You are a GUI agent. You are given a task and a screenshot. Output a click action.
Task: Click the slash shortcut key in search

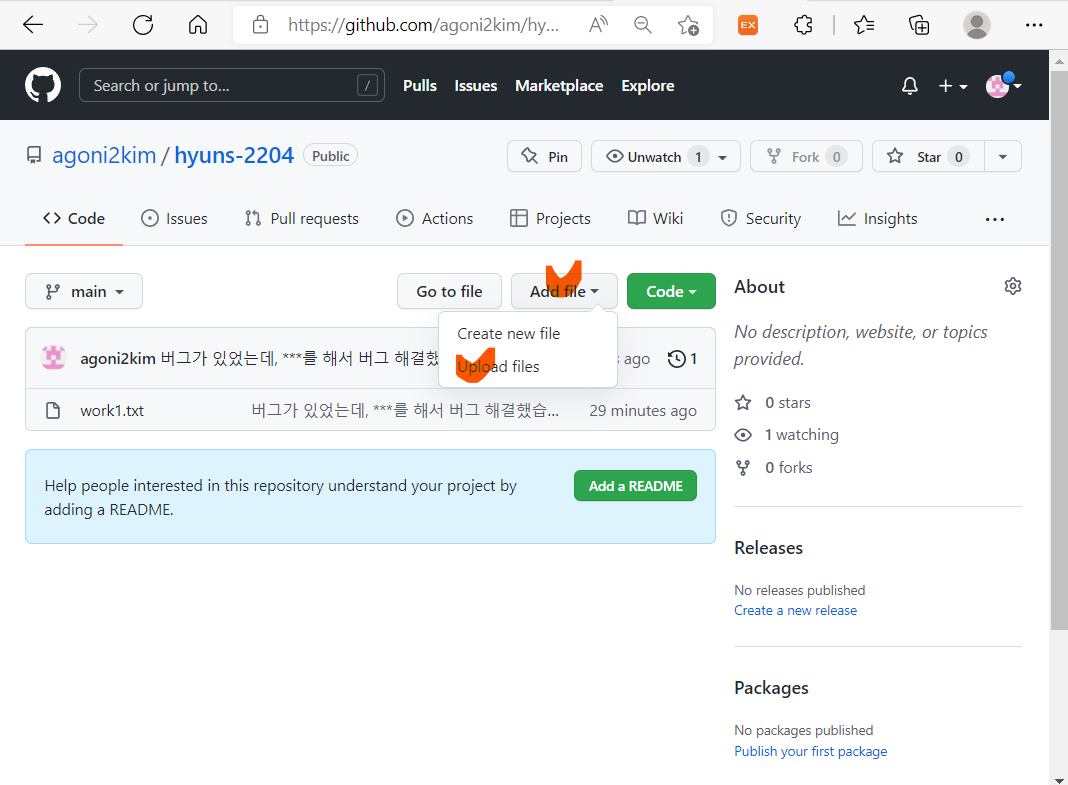tap(367, 85)
